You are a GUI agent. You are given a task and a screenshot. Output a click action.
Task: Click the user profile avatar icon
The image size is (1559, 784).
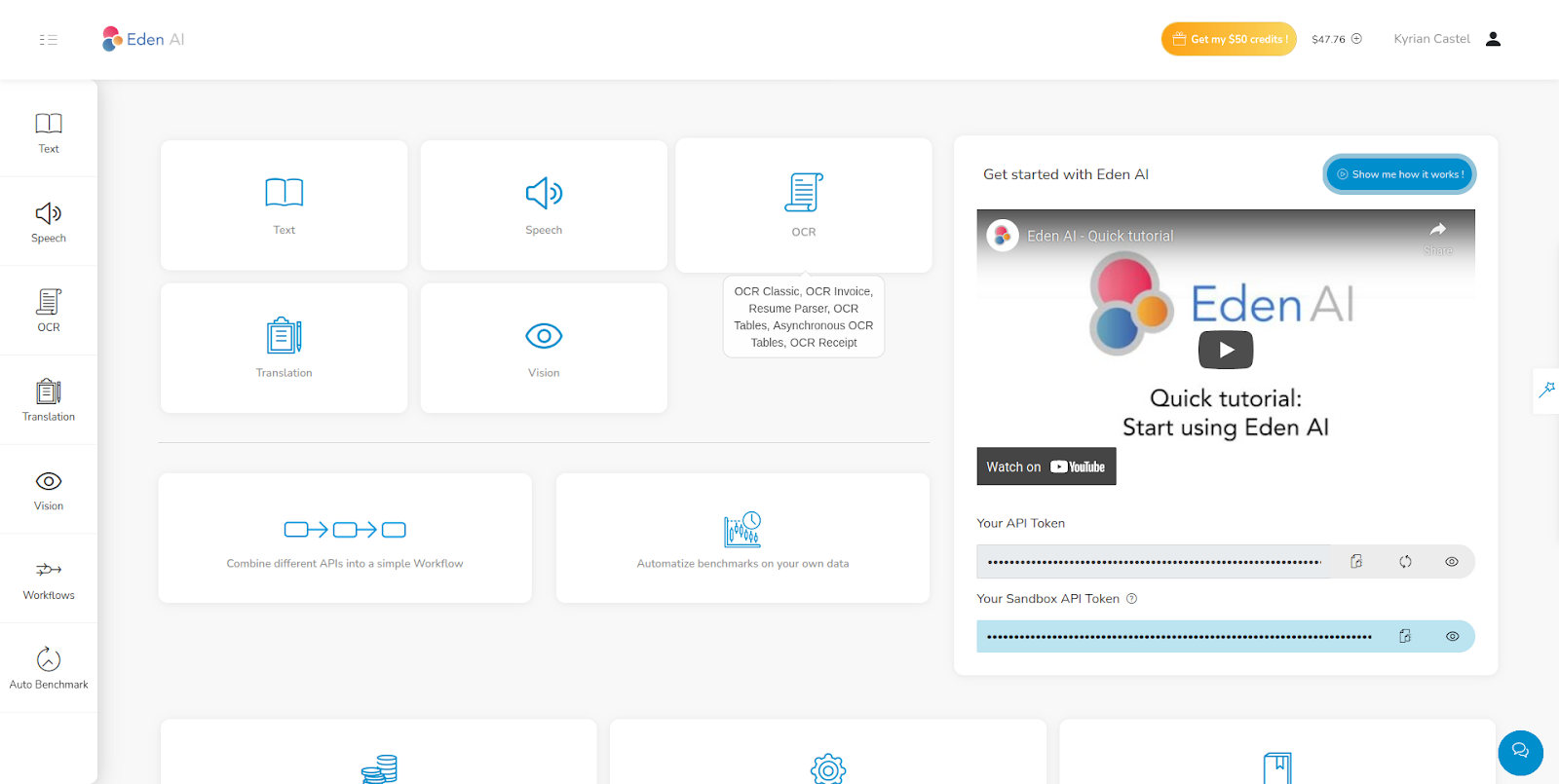tap(1493, 39)
